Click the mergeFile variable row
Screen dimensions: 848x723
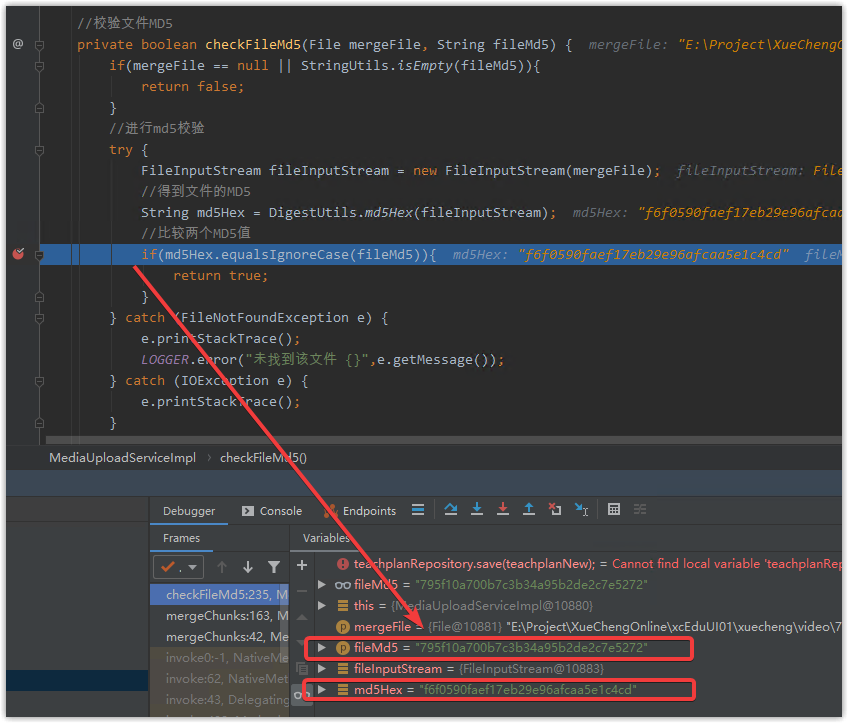(x=577, y=627)
